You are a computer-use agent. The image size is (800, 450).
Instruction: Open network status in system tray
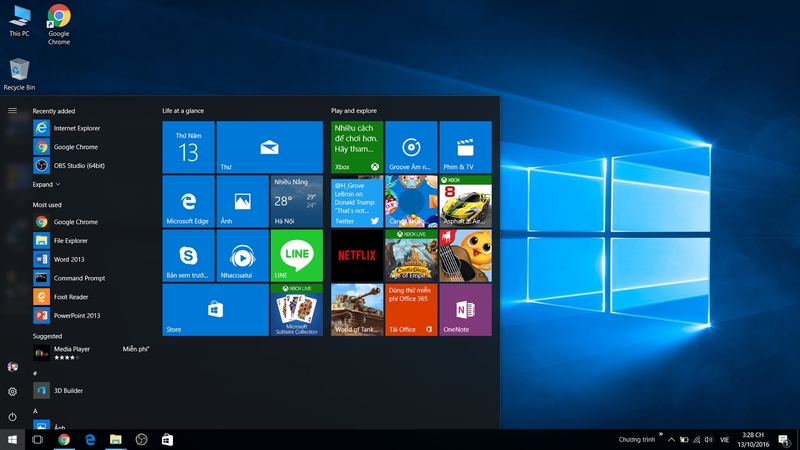pos(696,440)
